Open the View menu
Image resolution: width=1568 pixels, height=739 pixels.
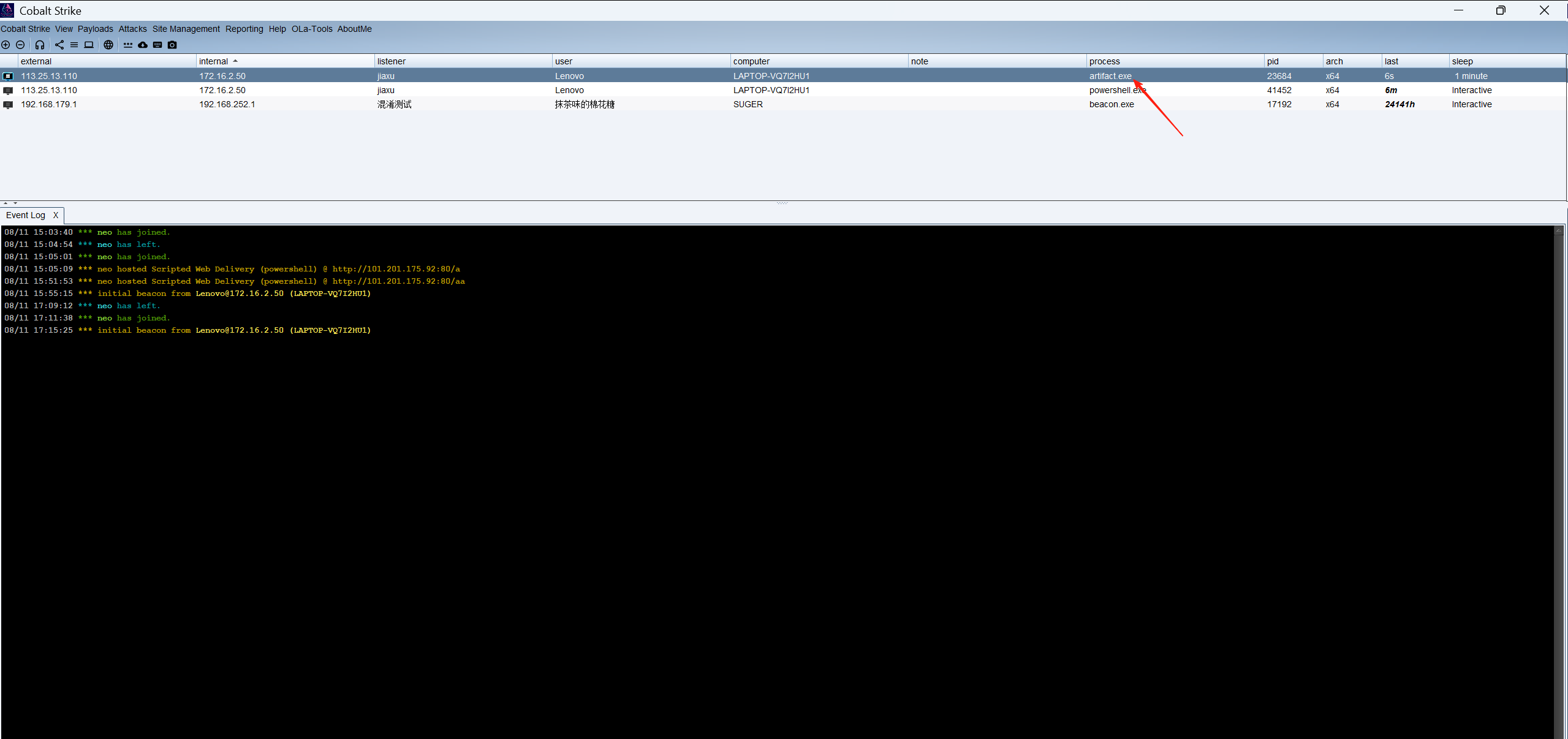pyautogui.click(x=64, y=29)
